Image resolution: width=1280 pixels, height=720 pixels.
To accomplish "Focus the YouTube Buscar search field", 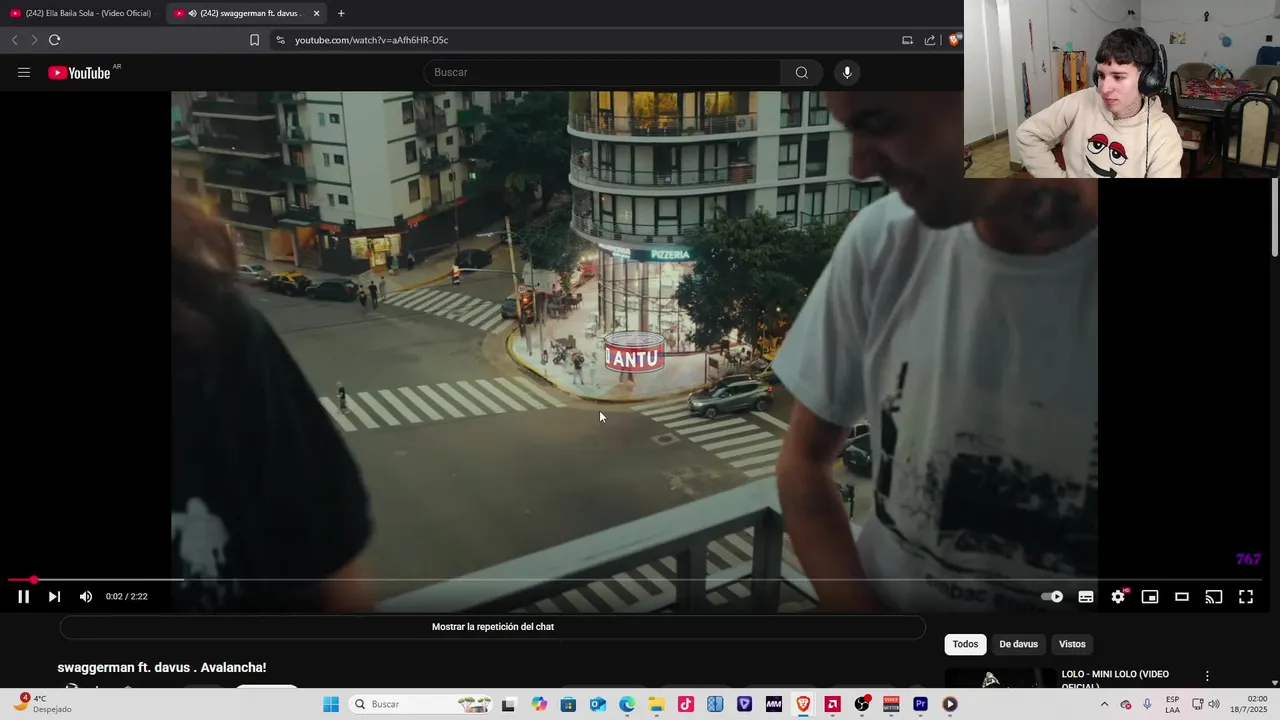I will pos(602,72).
